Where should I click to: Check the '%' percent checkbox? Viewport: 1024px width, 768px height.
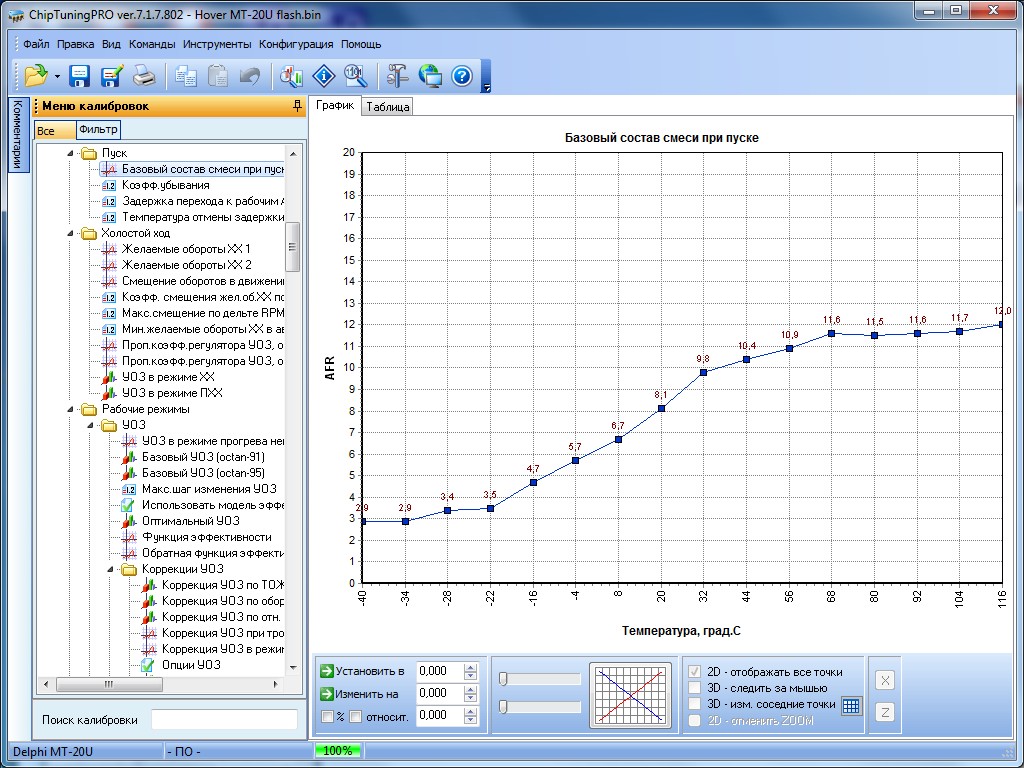pyautogui.click(x=327, y=716)
